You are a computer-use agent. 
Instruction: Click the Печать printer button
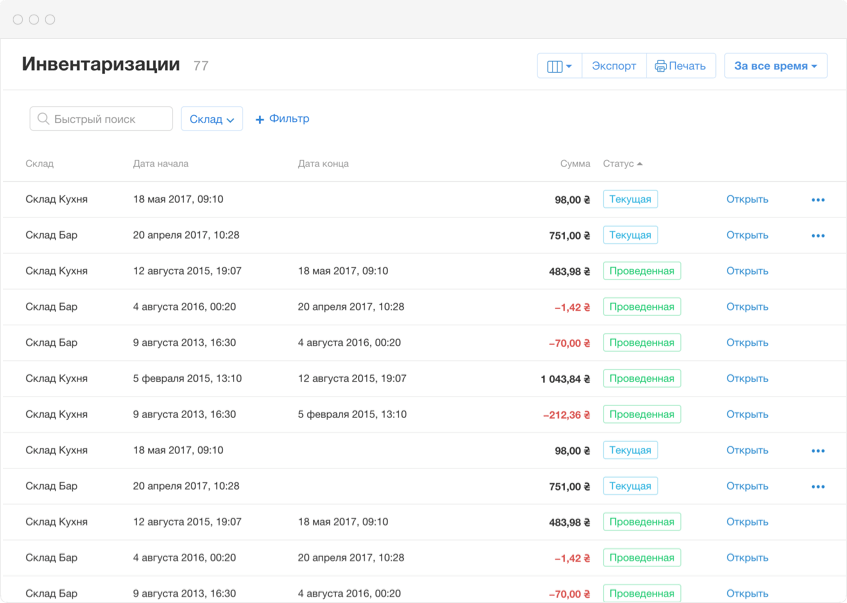[x=680, y=67]
